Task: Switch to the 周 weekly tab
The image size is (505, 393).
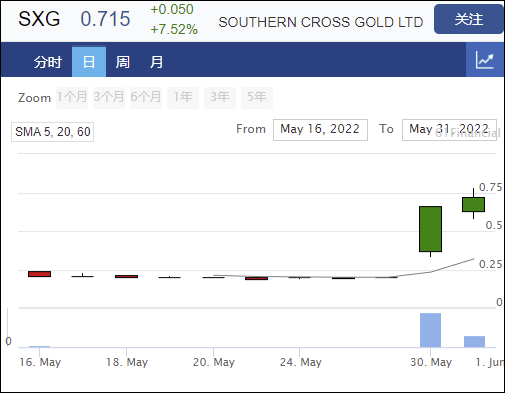Action: tap(122, 62)
